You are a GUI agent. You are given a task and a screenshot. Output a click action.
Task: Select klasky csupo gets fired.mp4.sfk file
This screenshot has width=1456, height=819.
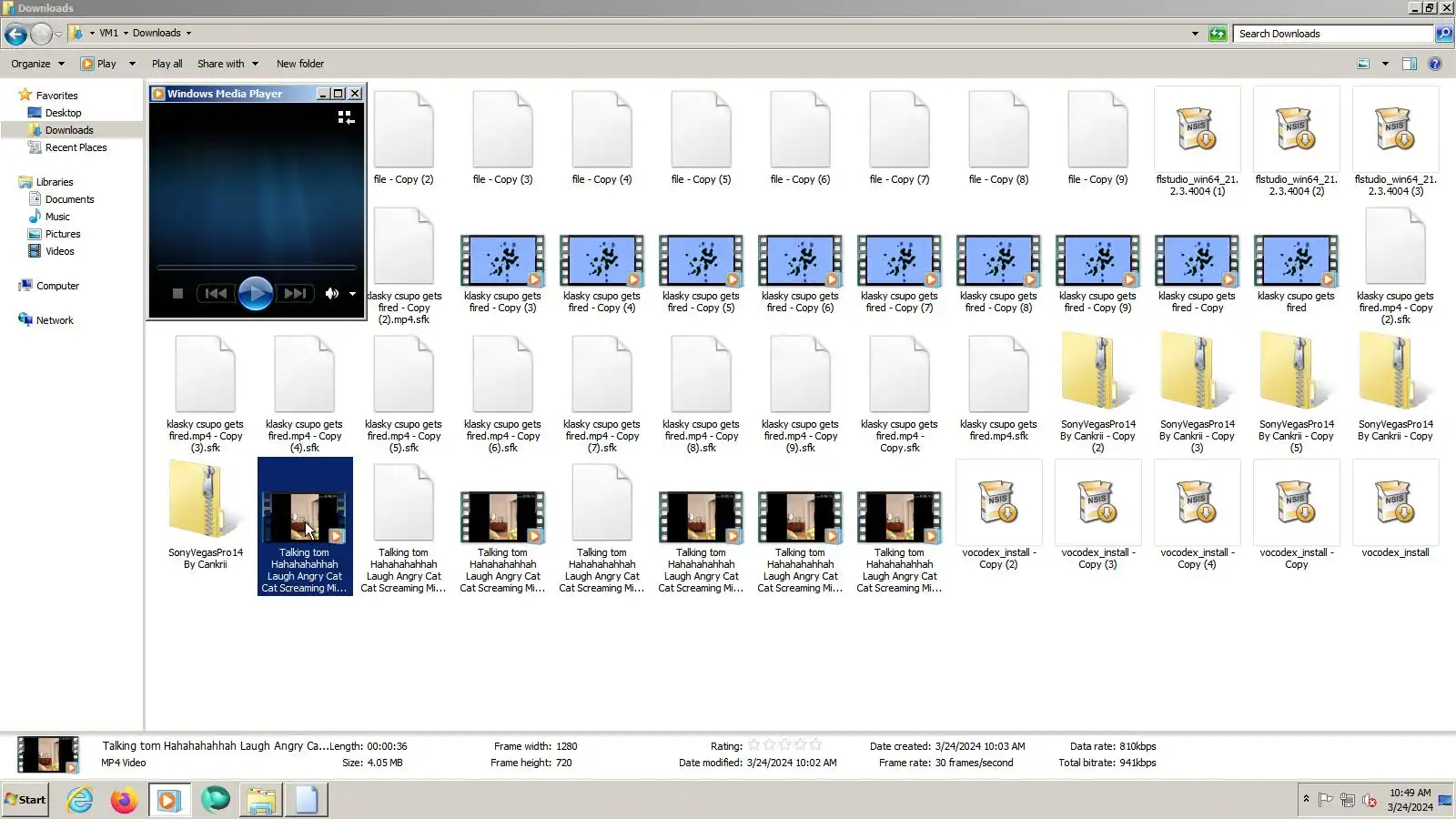999,374
